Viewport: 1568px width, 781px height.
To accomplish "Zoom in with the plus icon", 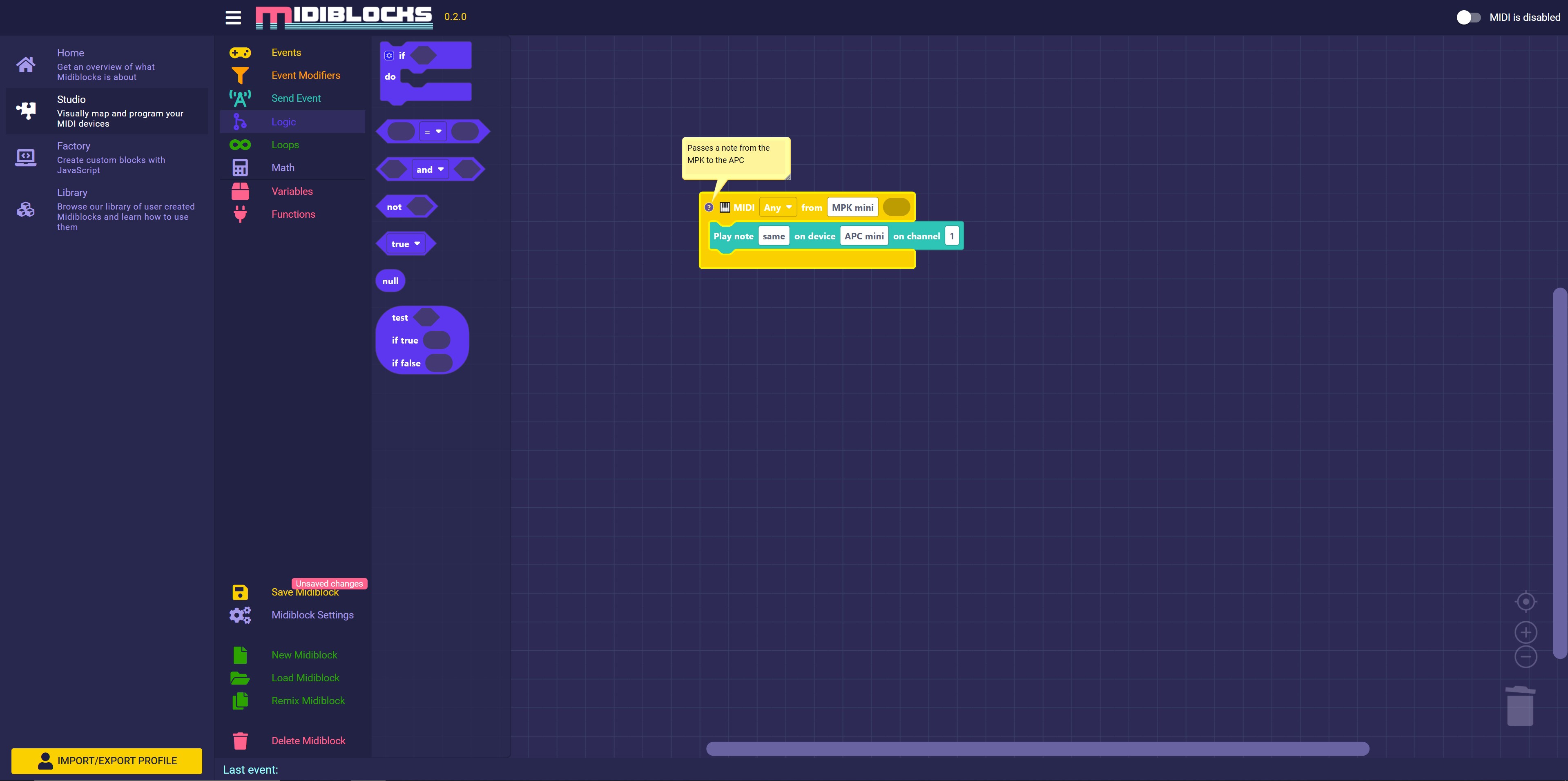I will (x=1526, y=632).
